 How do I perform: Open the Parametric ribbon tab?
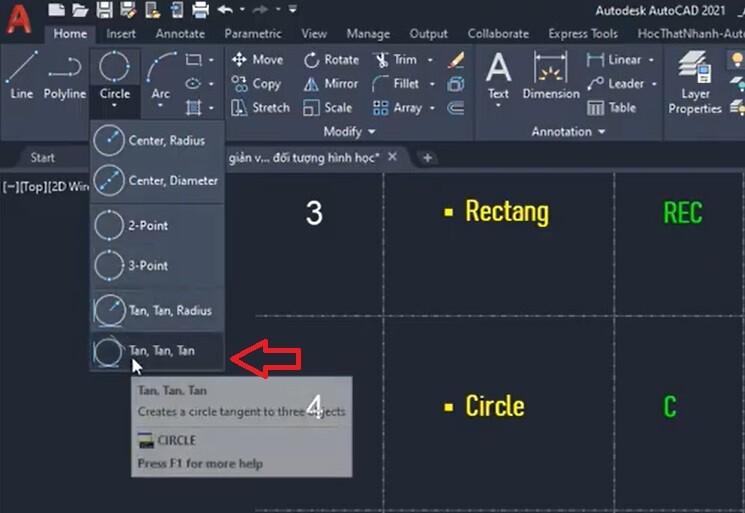tap(253, 34)
